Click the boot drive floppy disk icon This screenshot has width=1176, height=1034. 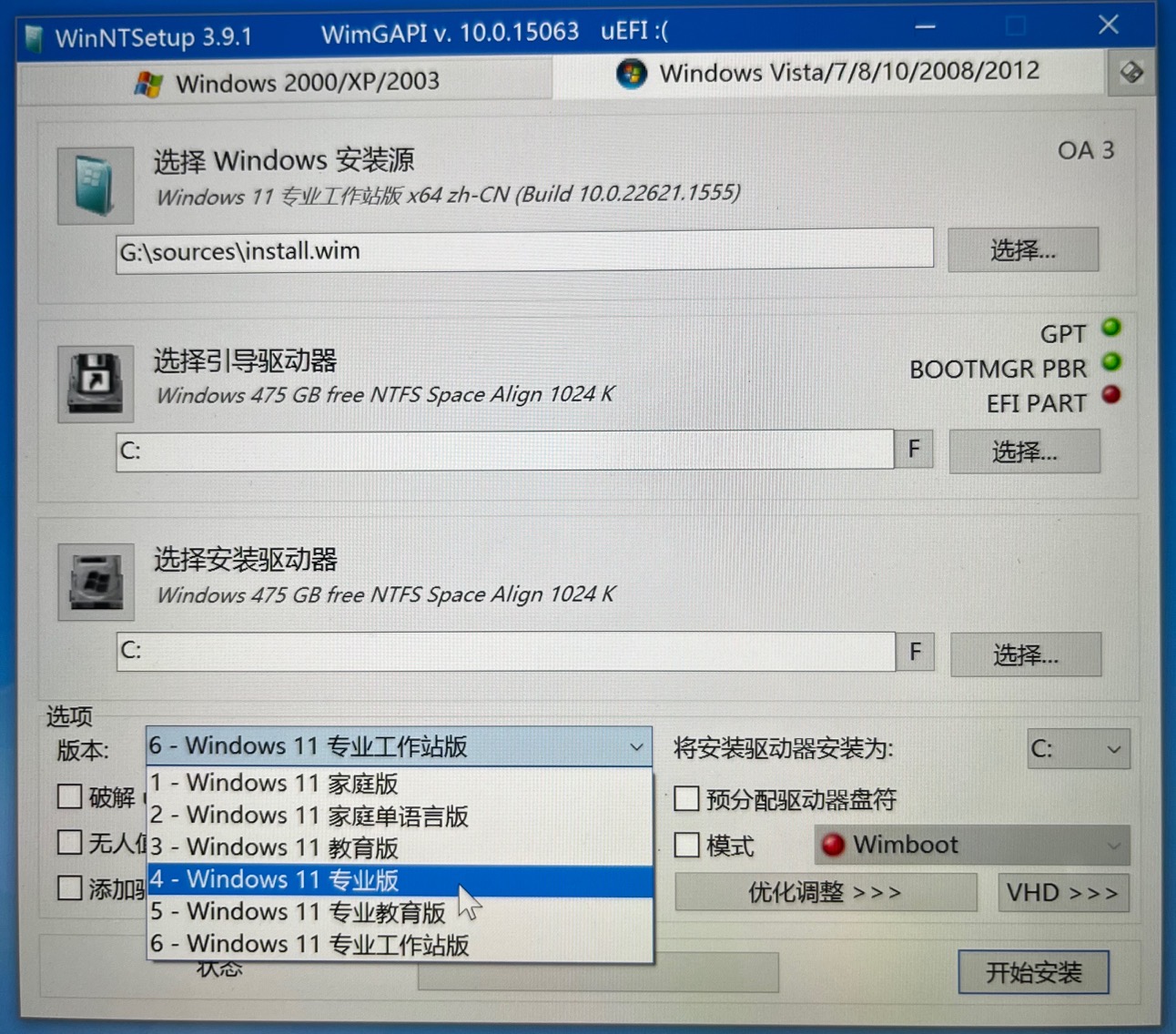(96, 383)
